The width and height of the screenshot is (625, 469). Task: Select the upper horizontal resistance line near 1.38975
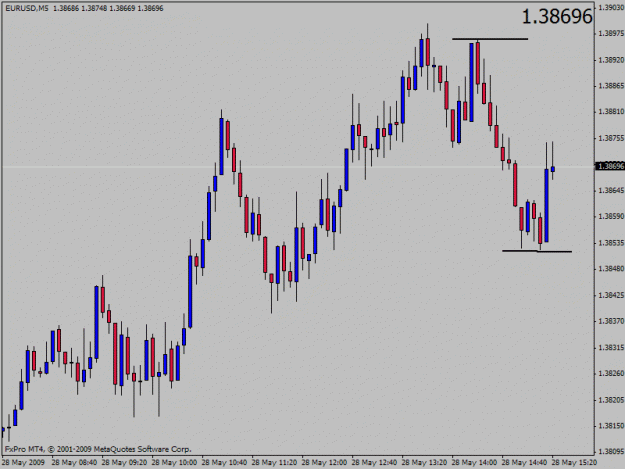(490, 39)
